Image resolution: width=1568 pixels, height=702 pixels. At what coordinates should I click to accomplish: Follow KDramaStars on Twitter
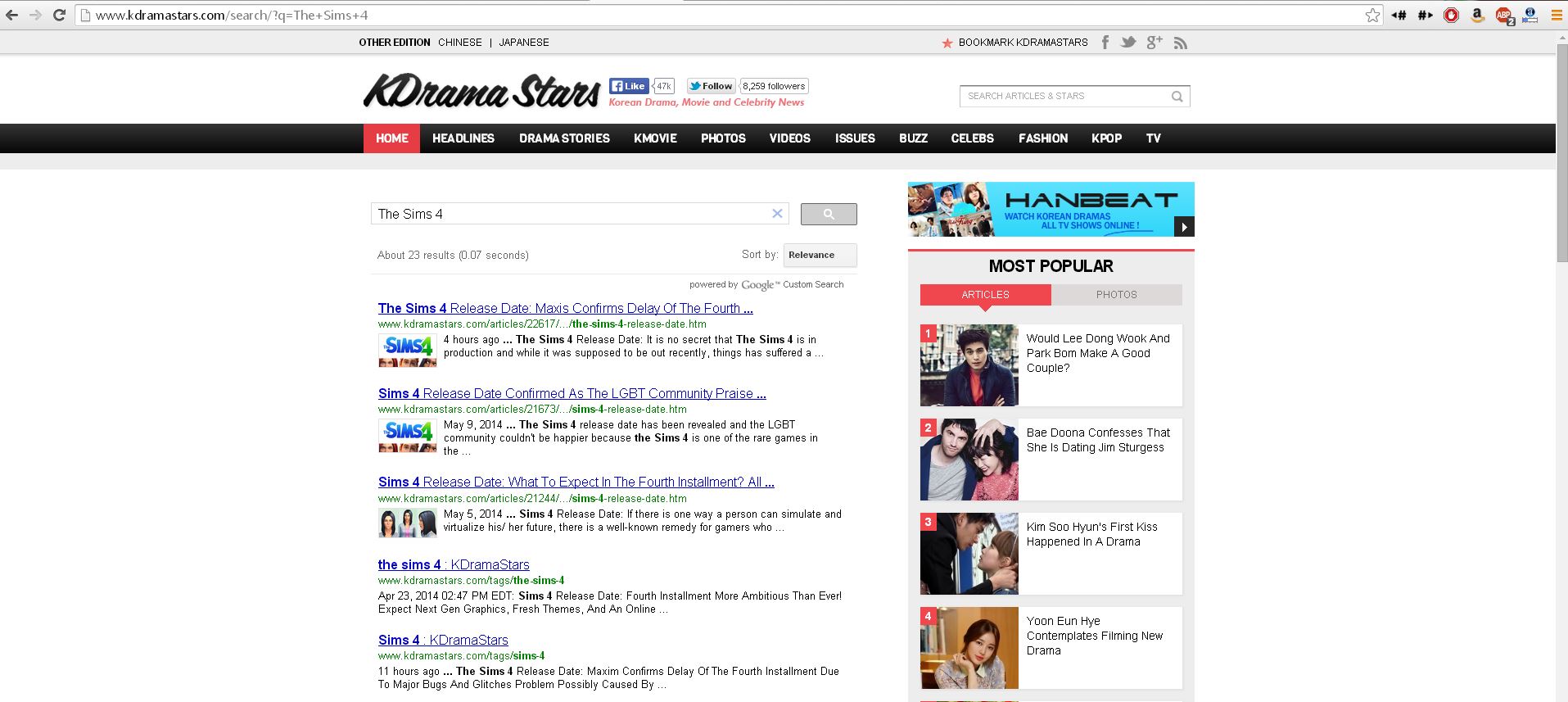[x=711, y=86]
